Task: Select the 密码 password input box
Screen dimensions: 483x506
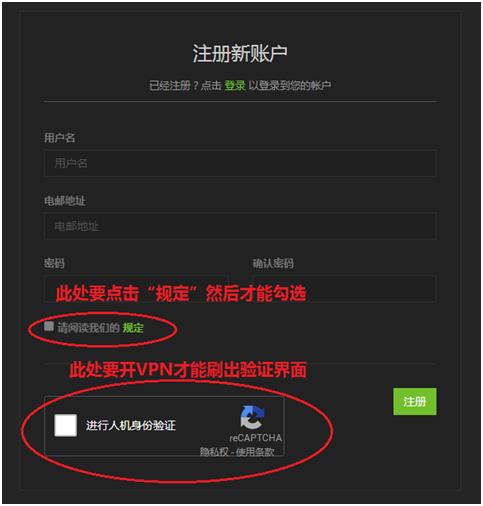Action: pos(136,289)
